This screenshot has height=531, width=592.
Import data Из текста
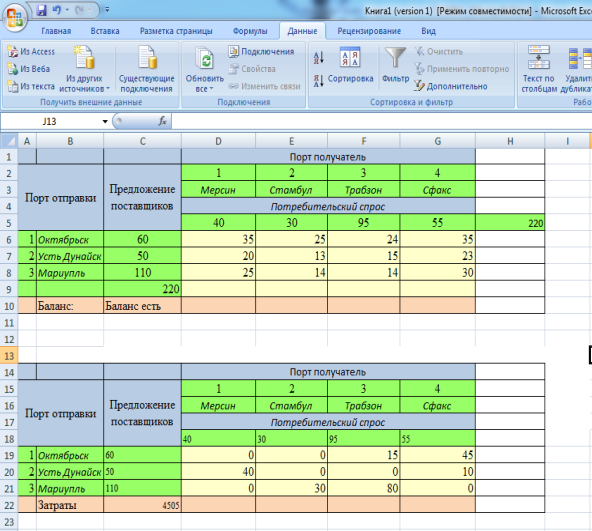[31, 86]
